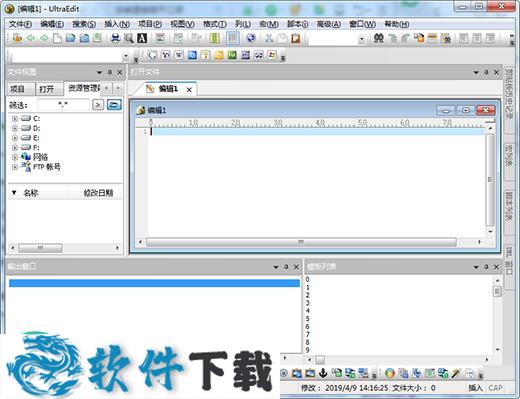The width and height of the screenshot is (520, 399).
Task: Switch to the 项目 tab
Action: 21,89
